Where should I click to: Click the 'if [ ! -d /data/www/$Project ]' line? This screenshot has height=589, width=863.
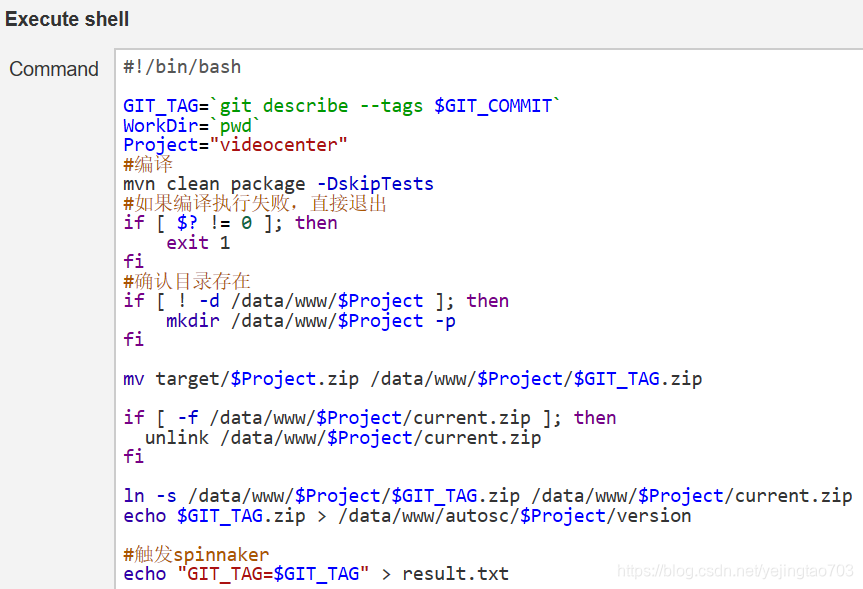[x=316, y=301]
